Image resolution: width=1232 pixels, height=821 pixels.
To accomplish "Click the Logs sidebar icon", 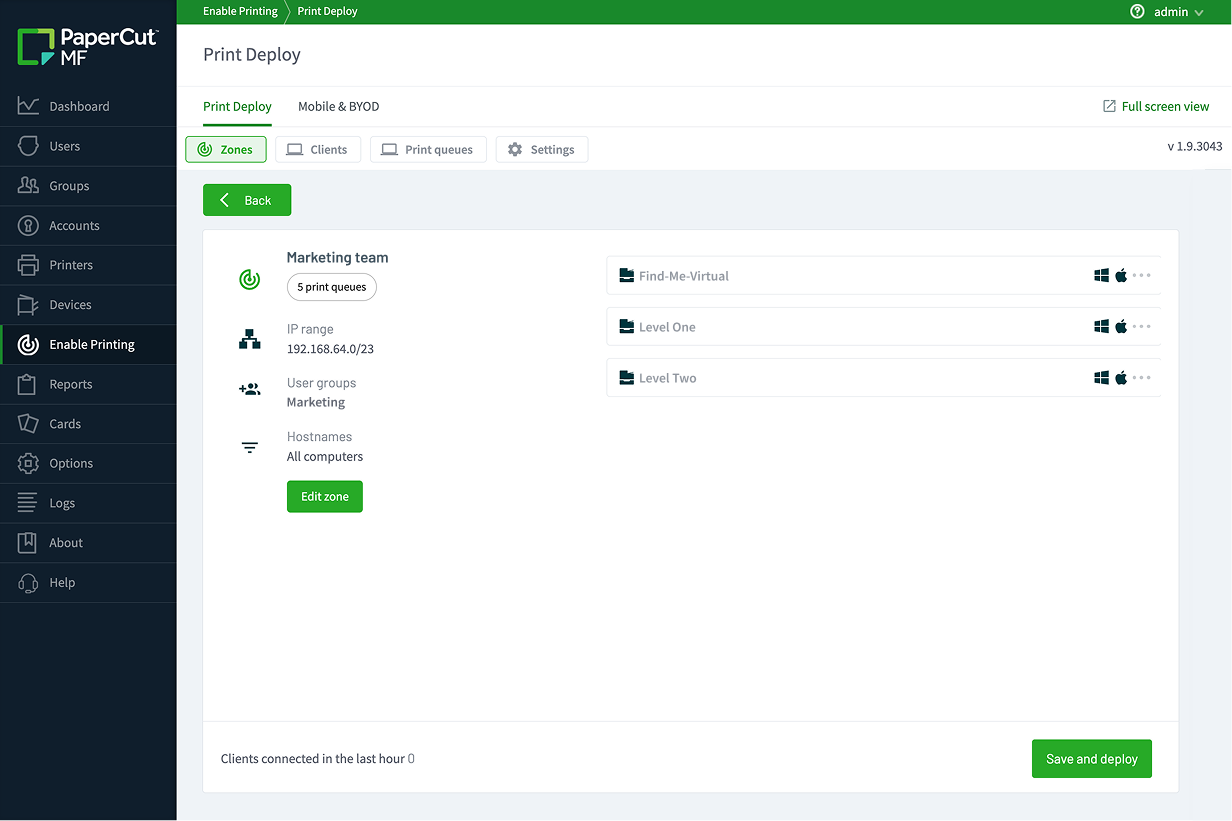I will point(27,503).
